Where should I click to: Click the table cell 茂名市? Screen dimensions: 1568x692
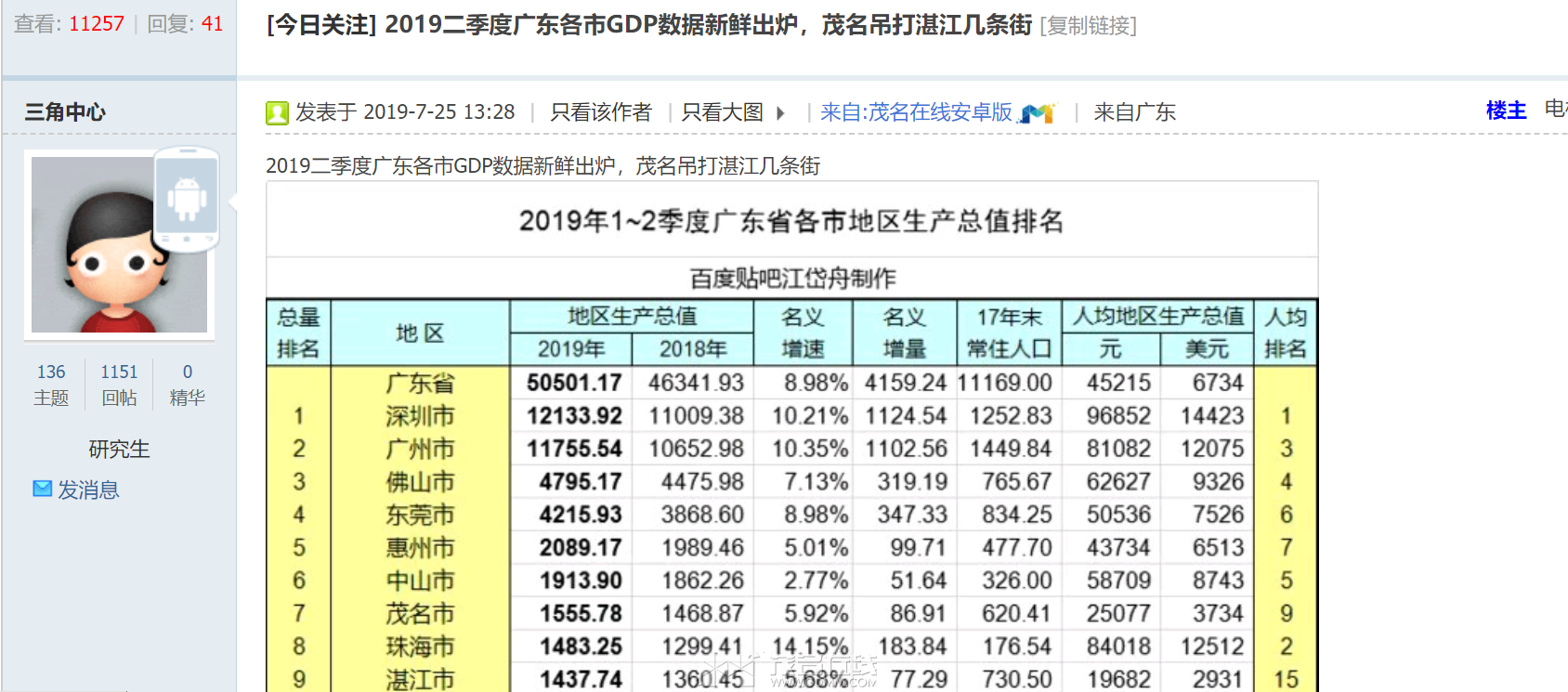tap(420, 614)
